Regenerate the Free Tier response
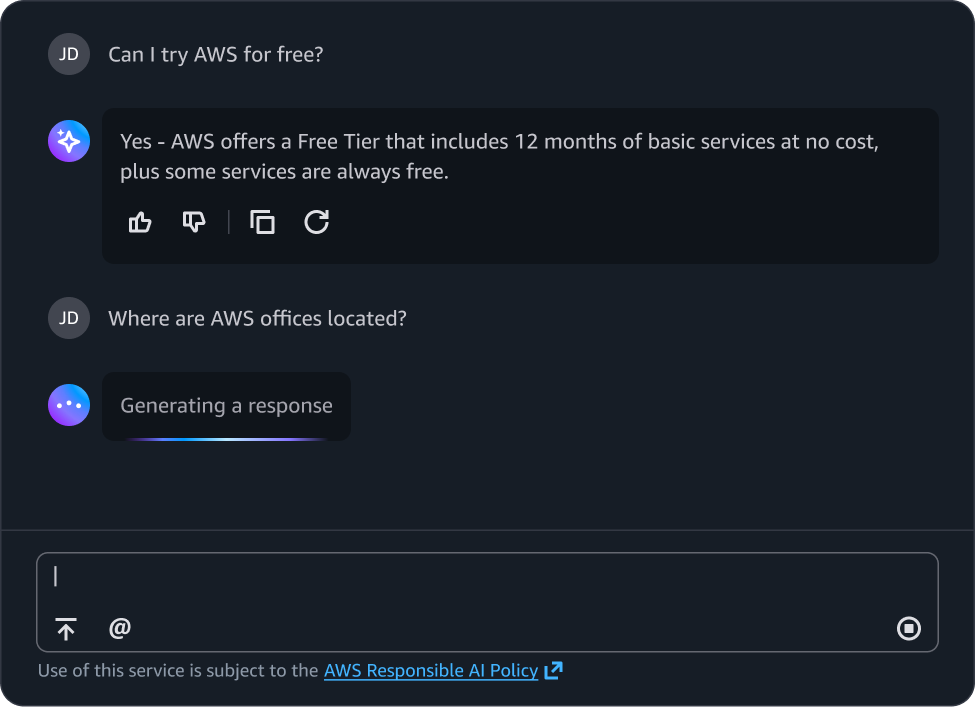 tap(316, 222)
